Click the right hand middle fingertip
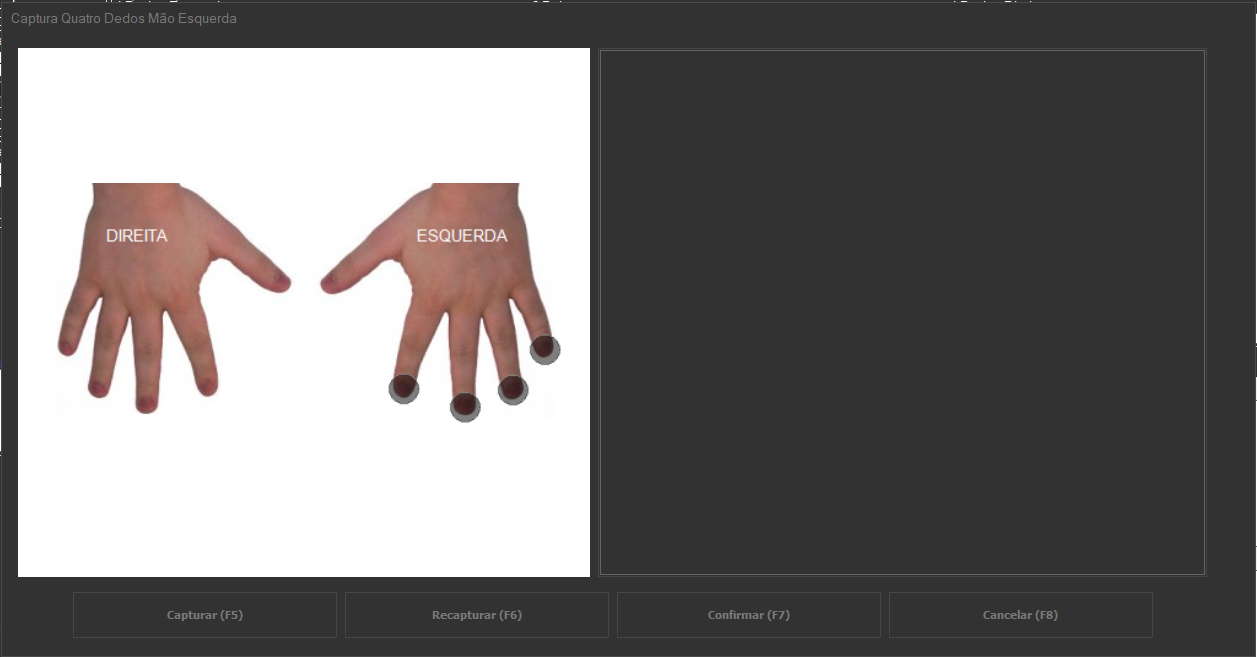Image resolution: width=1257 pixels, height=657 pixels. pyautogui.click(x=146, y=404)
